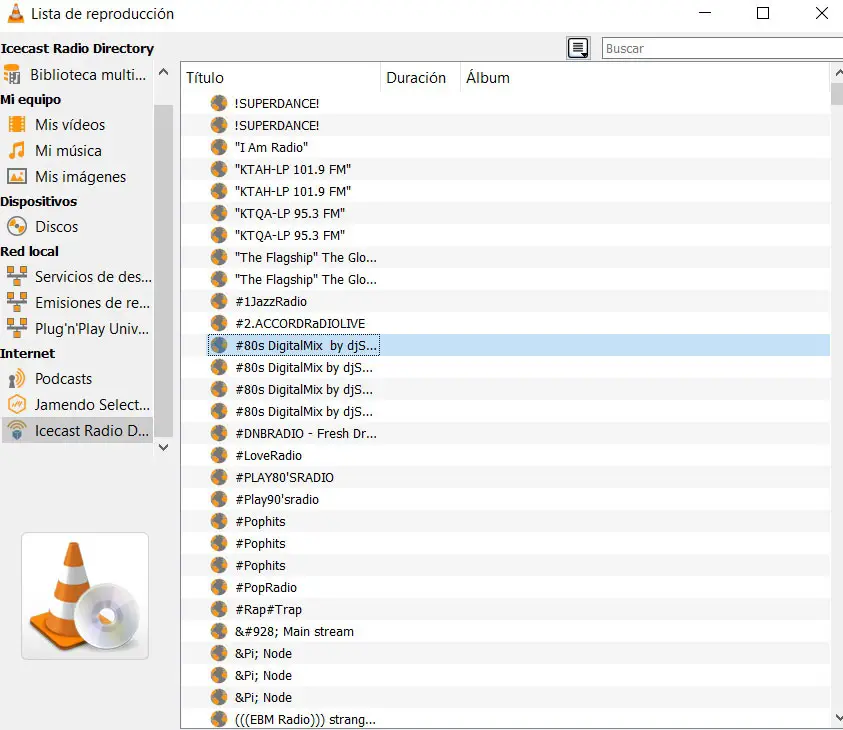Viewport: 843px width, 730px height.
Task: Open Mis vídeos folder icon
Action: (17, 125)
